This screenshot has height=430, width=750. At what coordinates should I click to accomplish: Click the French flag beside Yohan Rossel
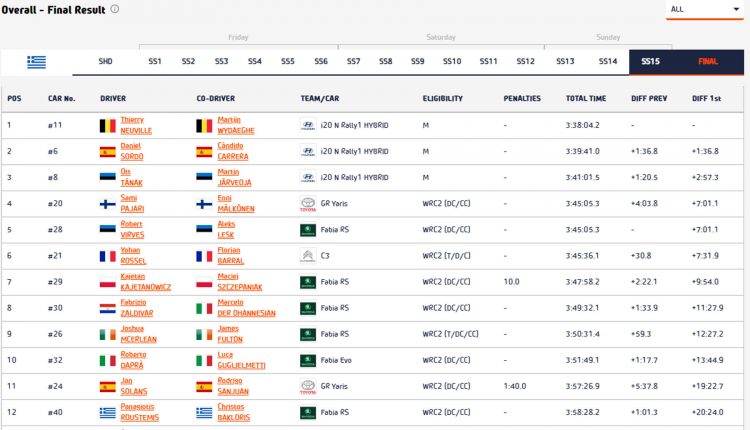click(x=108, y=256)
